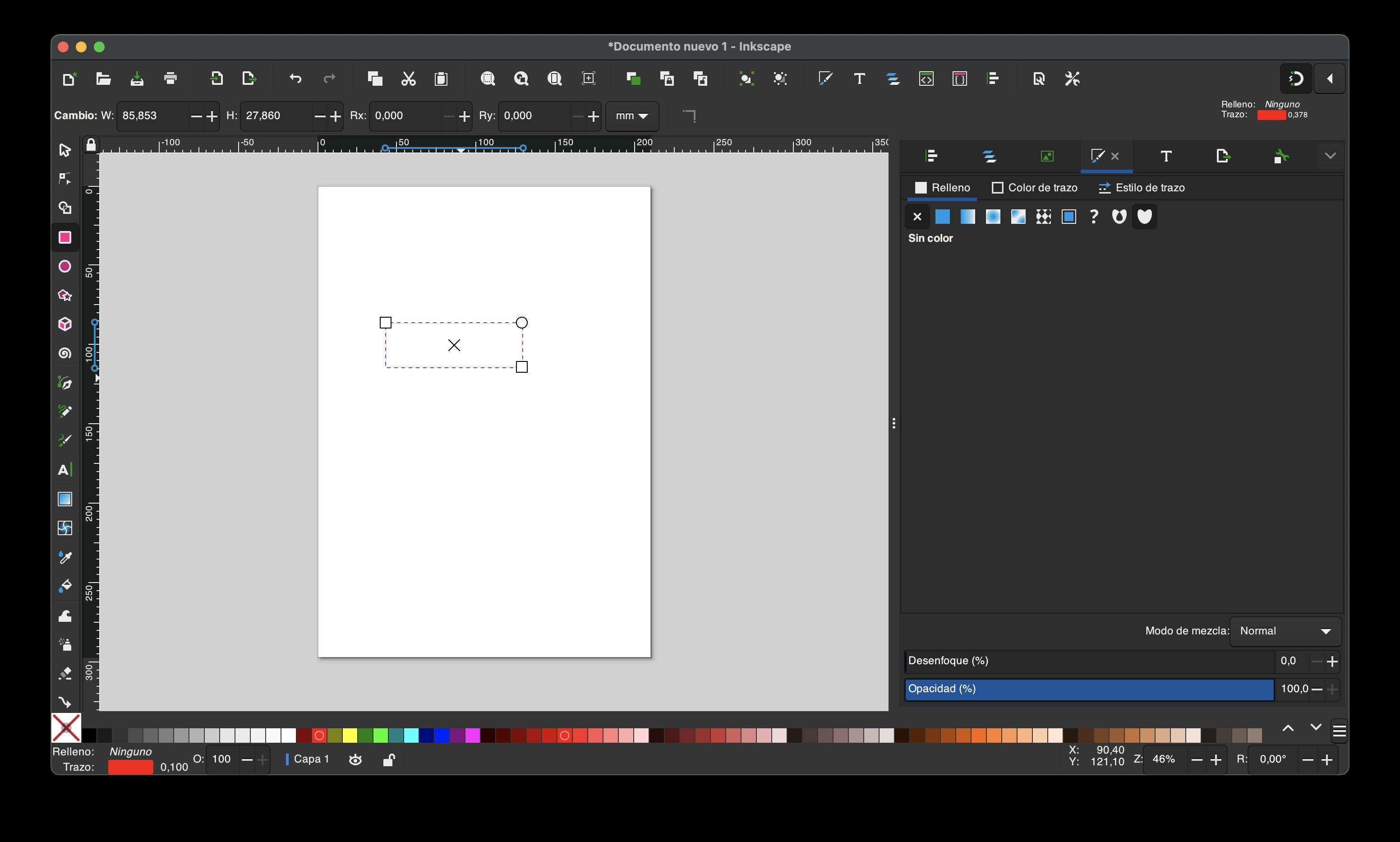Select the Mesh gradient tool
The height and width of the screenshot is (842, 1400).
pyautogui.click(x=64, y=527)
